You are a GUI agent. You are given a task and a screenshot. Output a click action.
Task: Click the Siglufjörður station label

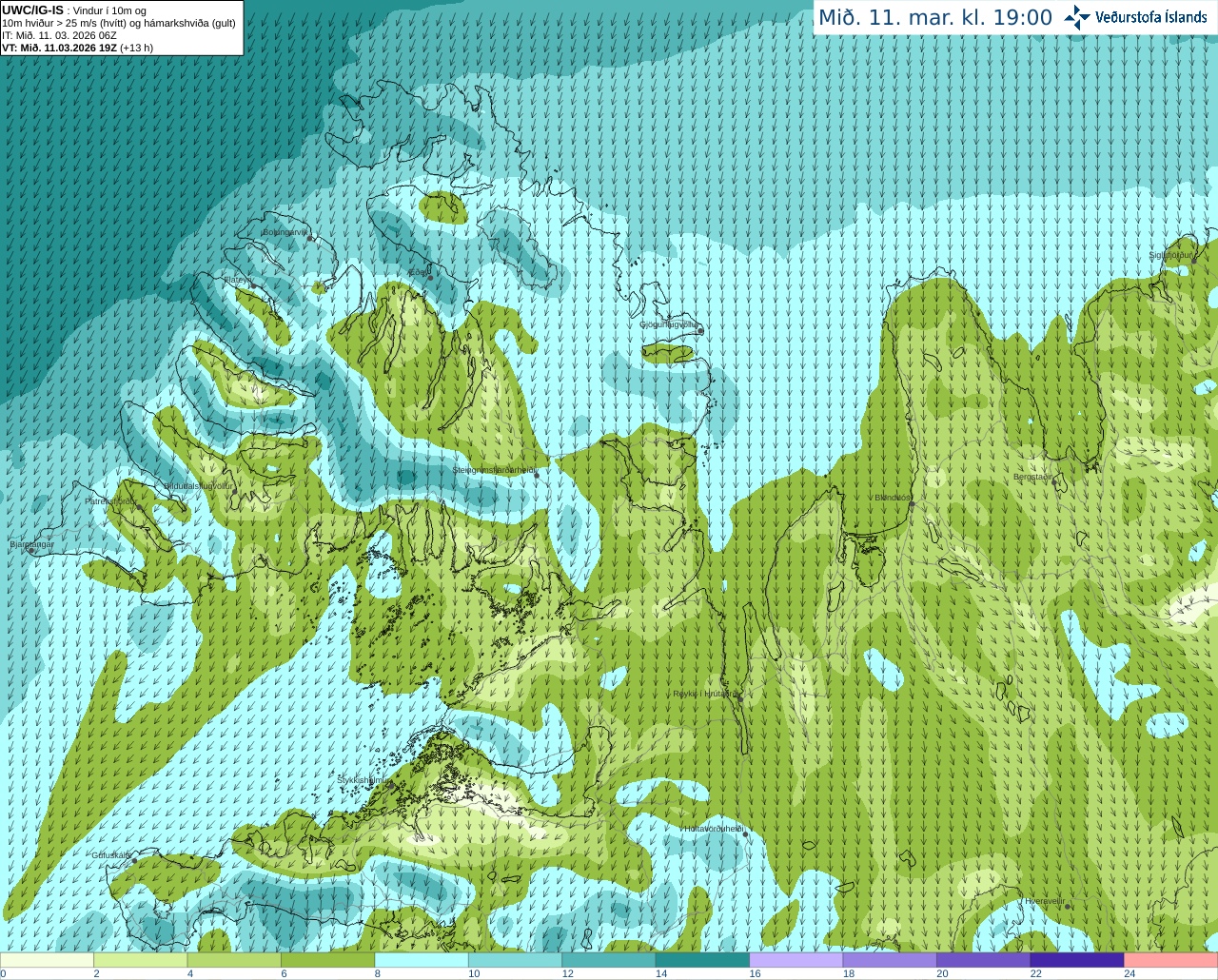coord(1171,255)
